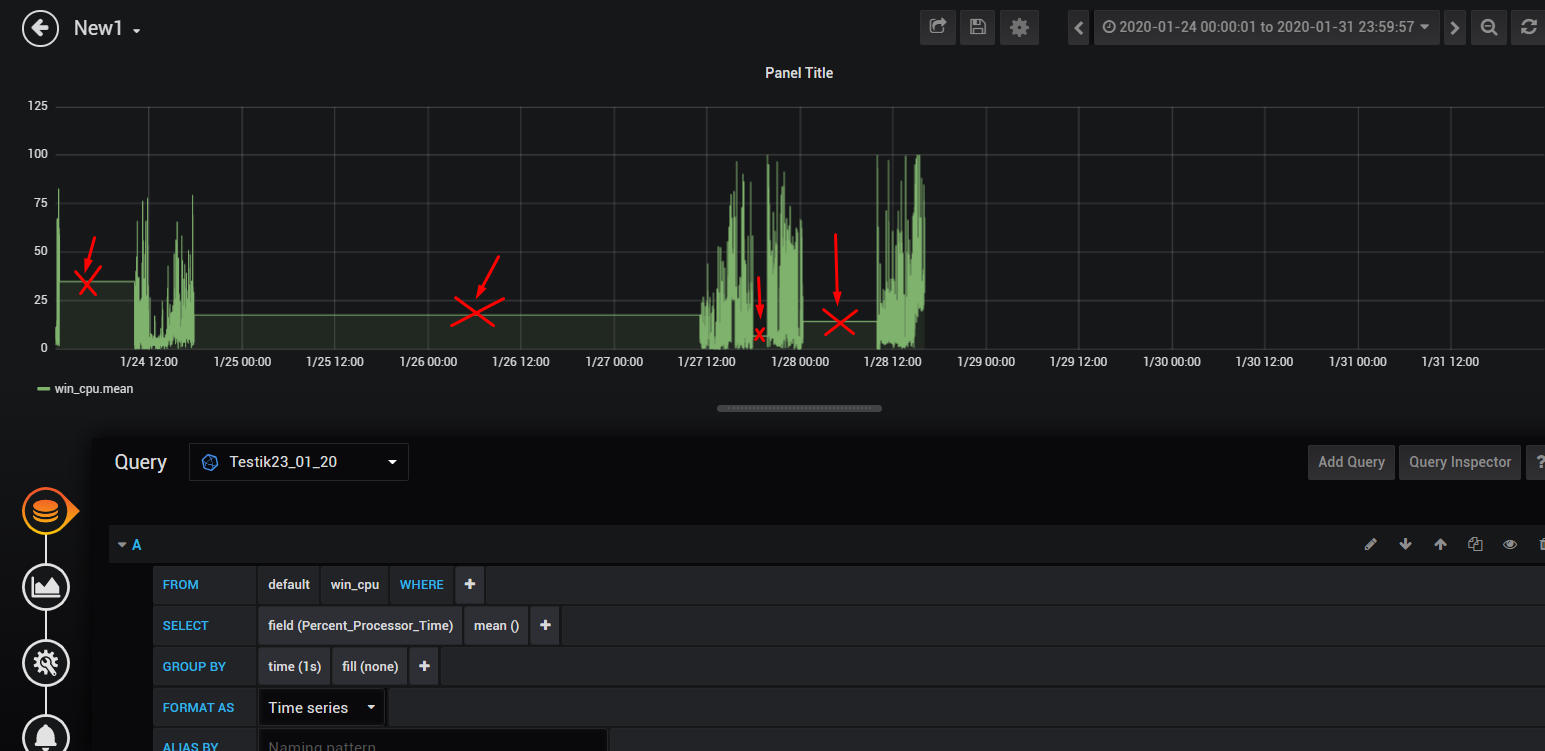Add a WHERE condition with plus
This screenshot has width=1545, height=751.
click(470, 585)
